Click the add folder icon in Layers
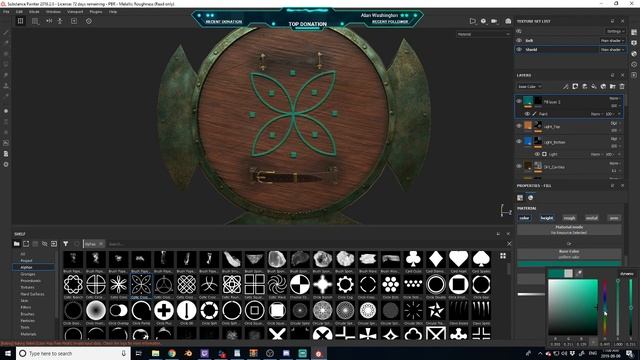The image size is (640, 360). point(612,87)
